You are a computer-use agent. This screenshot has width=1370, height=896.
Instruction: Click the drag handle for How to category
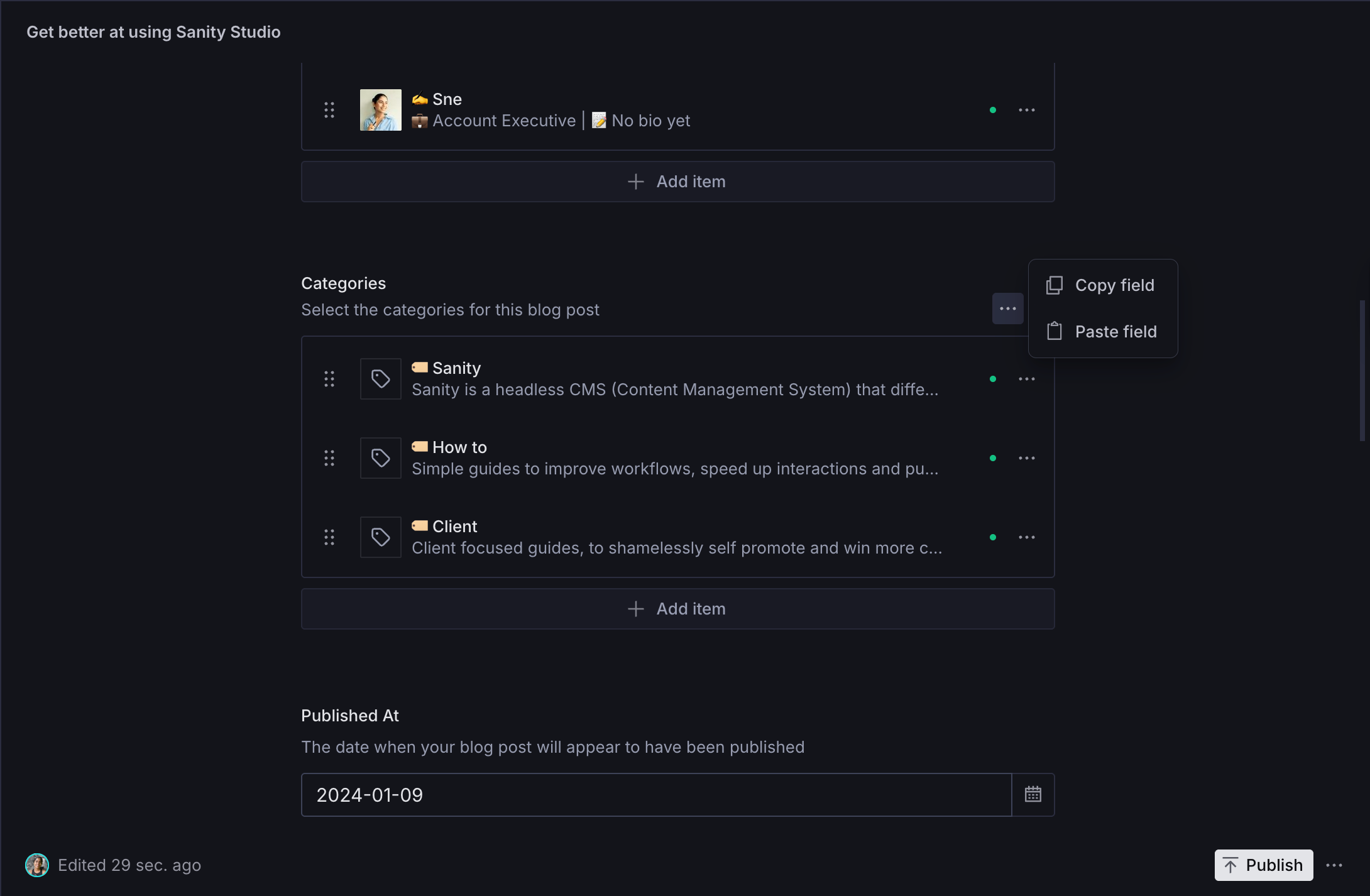[x=329, y=458]
